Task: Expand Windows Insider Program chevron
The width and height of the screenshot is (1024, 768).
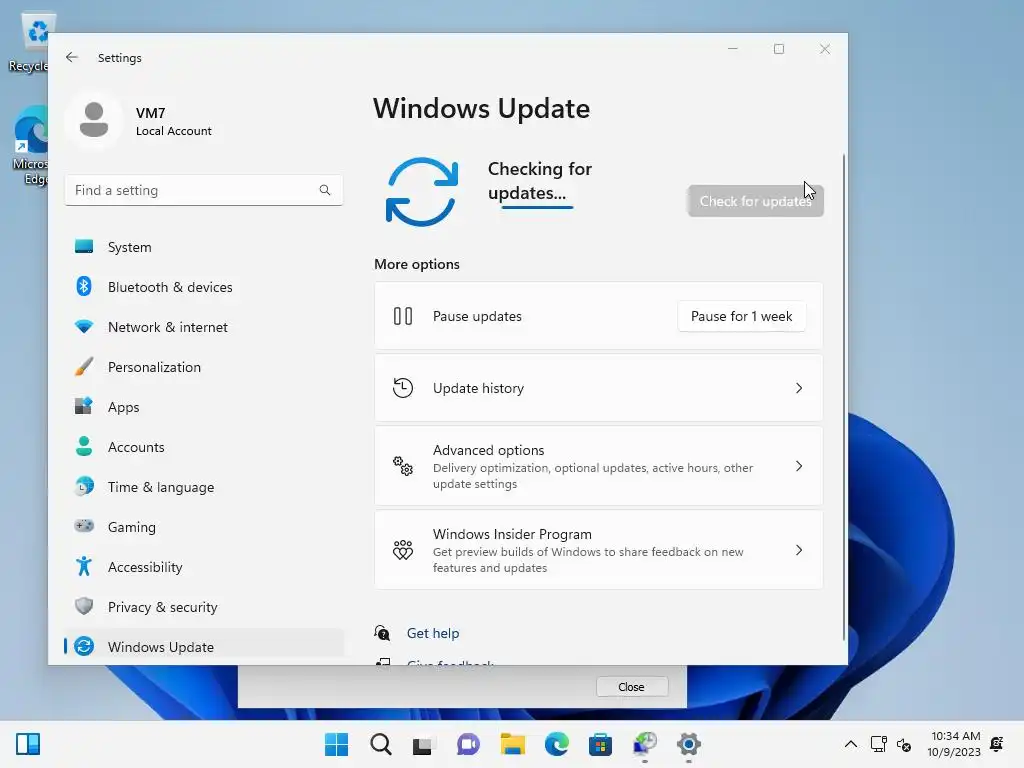Action: (x=799, y=550)
